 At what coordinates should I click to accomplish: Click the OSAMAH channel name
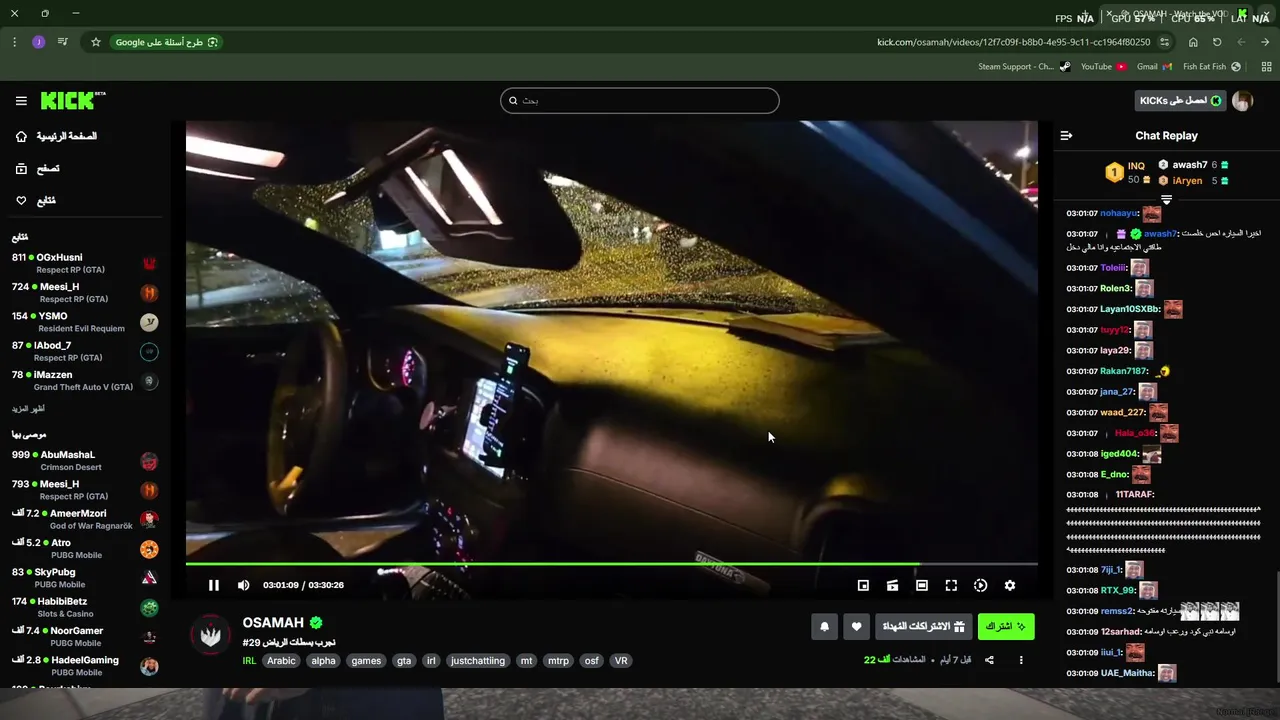tap(273, 622)
